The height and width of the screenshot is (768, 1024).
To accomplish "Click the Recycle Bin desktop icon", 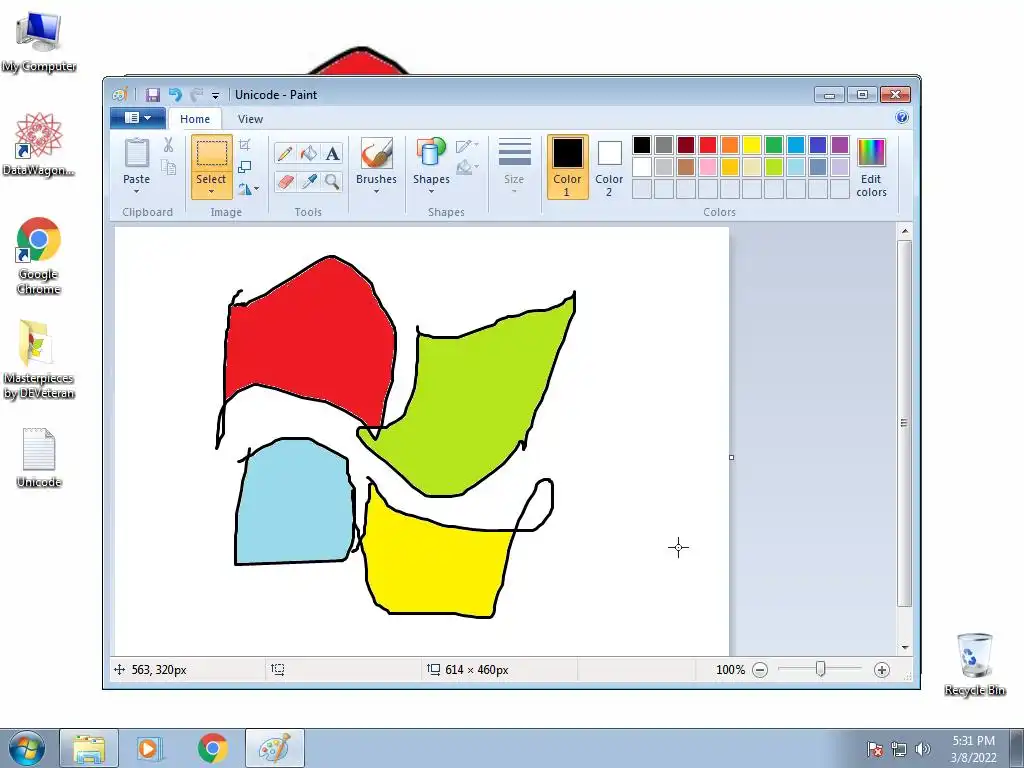I will pos(974,664).
